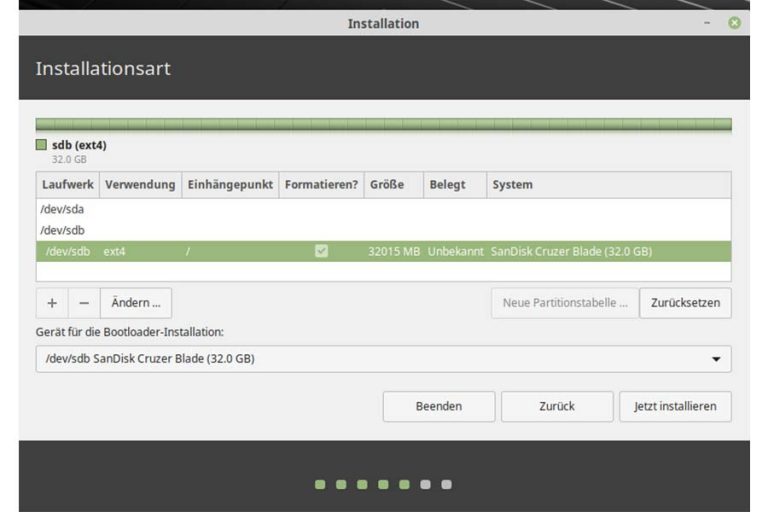Toggle the Formatieren checkbox for /dev/sdb
Viewport: 768px width, 512px height.
(x=321, y=251)
